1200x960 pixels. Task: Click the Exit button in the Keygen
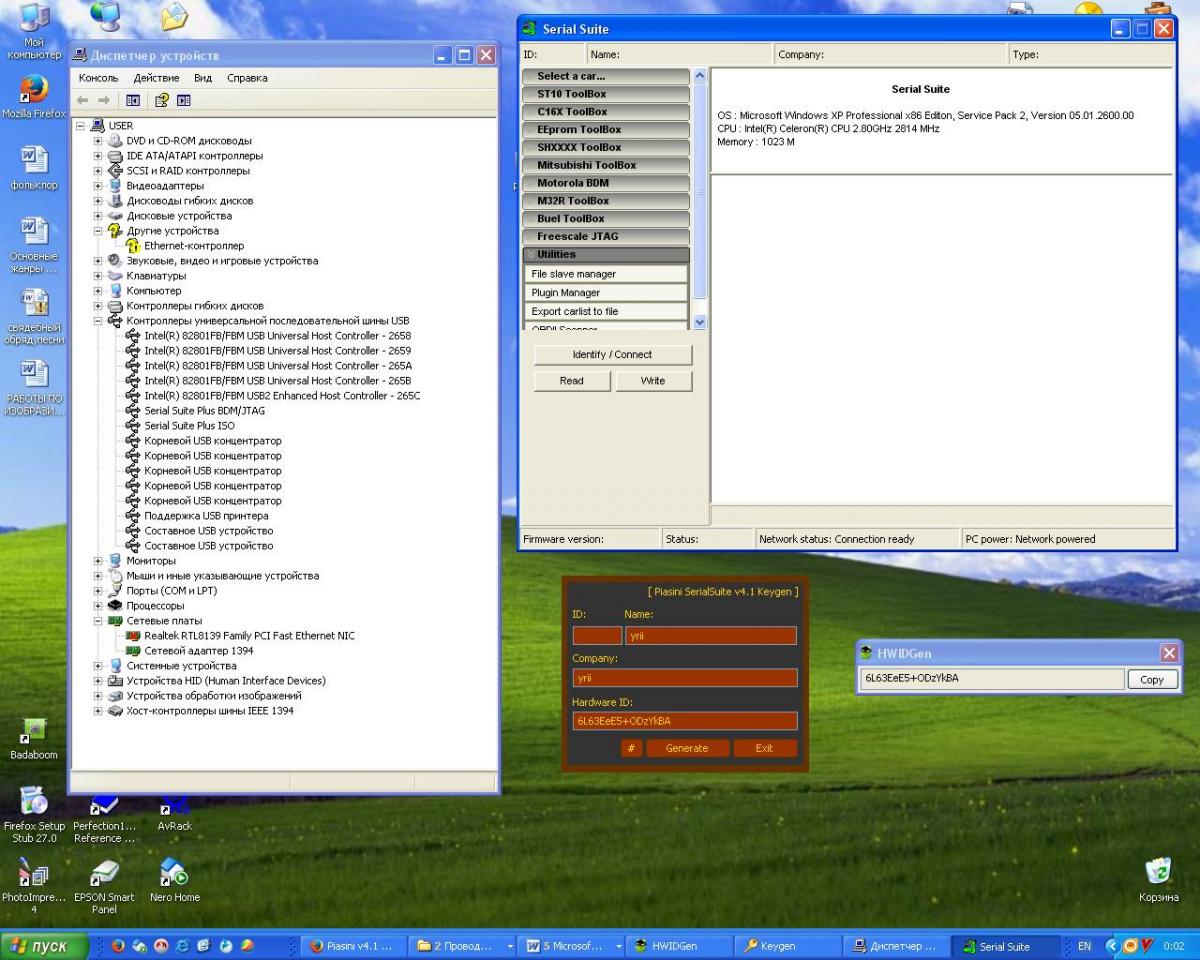[765, 748]
